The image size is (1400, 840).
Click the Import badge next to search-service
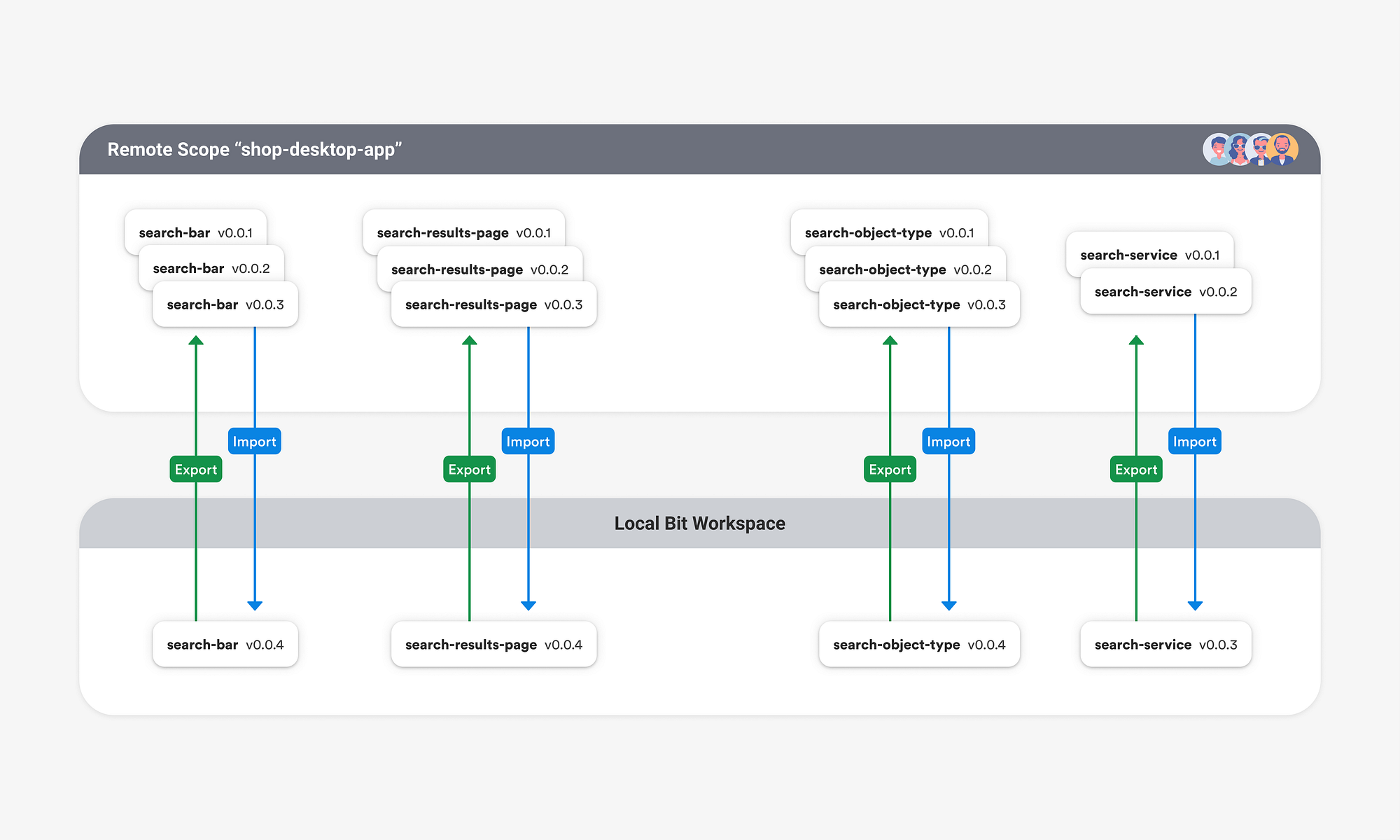click(1195, 441)
